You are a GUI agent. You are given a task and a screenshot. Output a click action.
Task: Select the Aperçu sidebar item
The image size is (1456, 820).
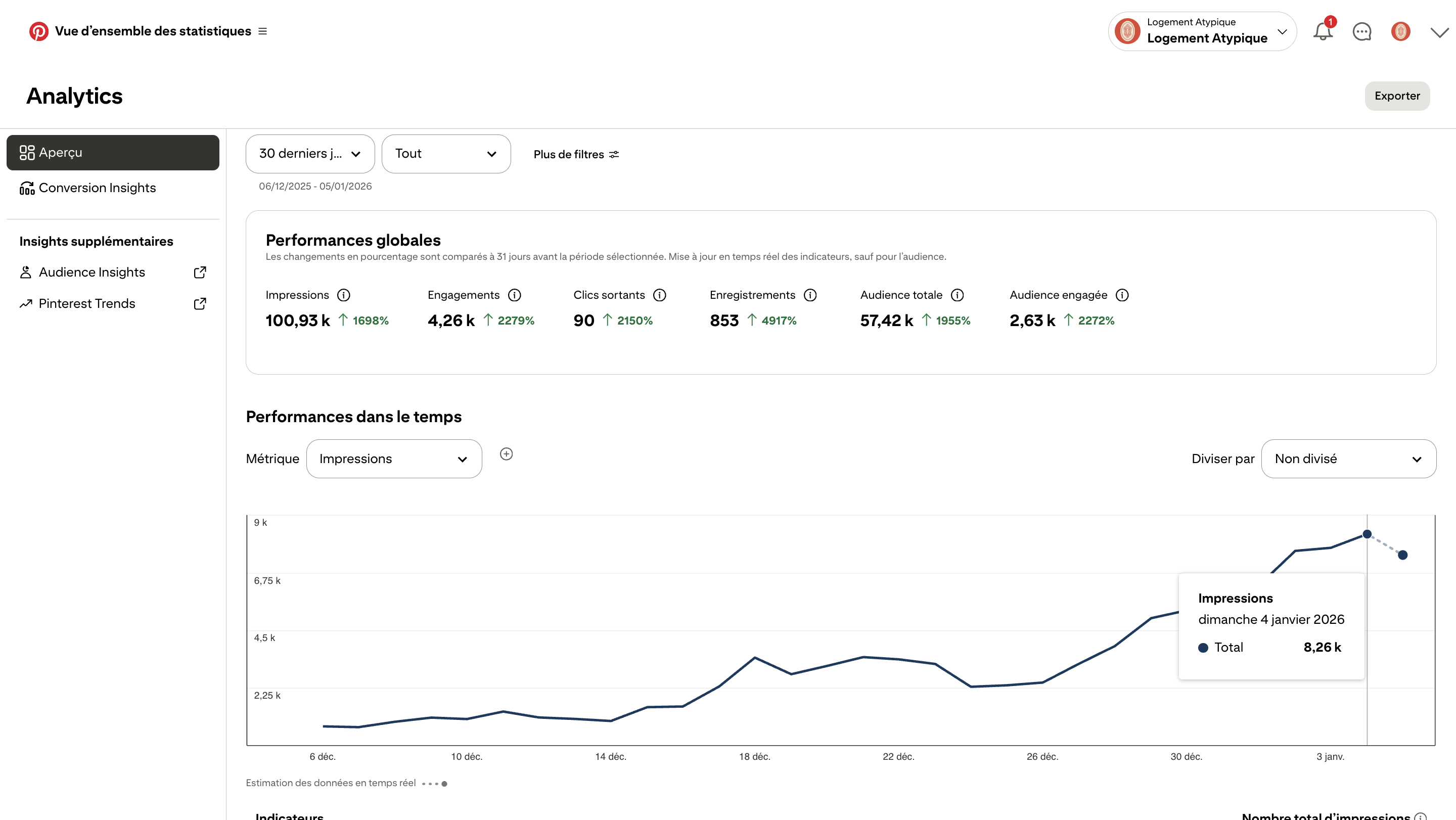click(x=112, y=153)
